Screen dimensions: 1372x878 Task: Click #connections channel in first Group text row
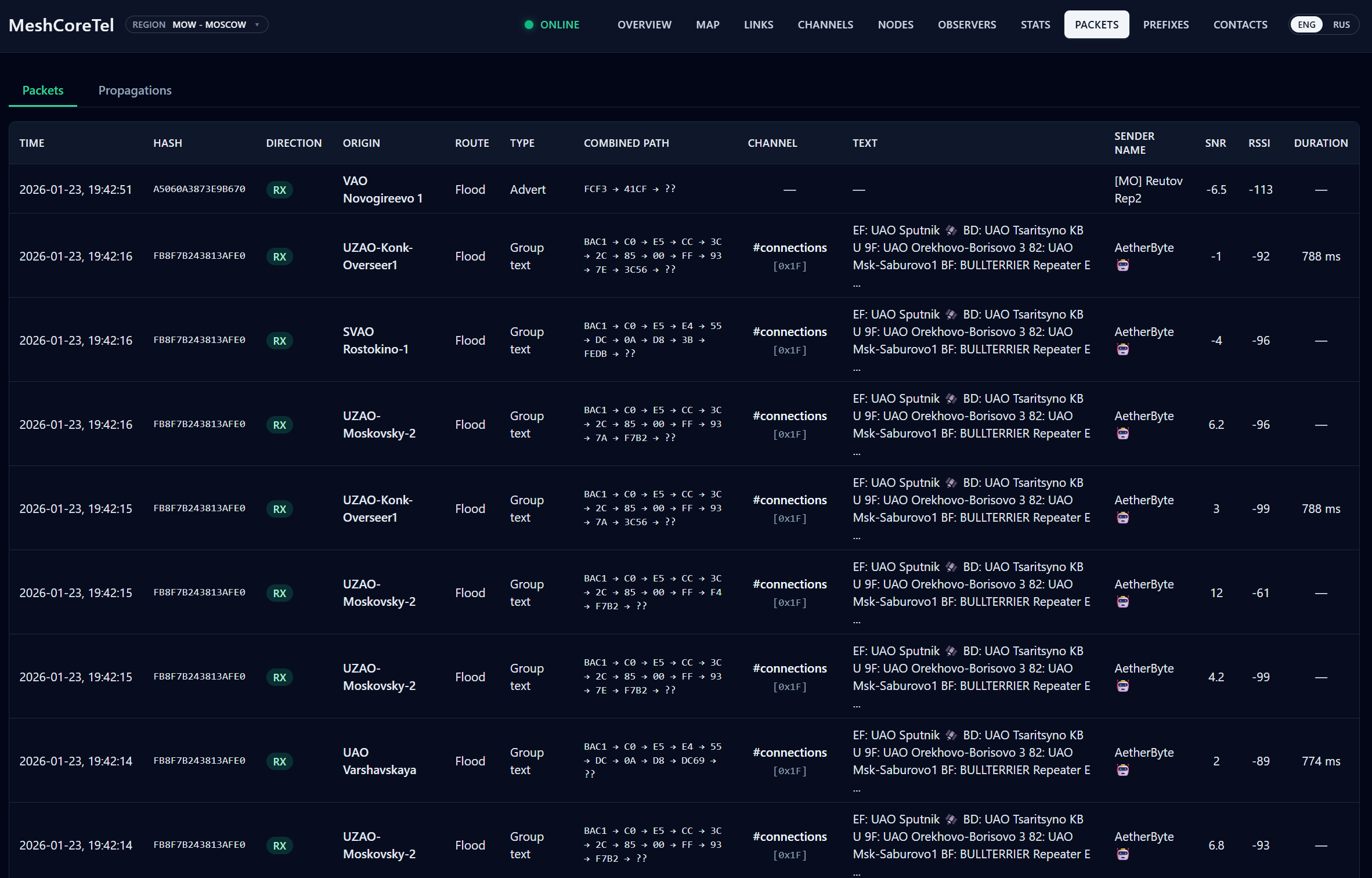[x=789, y=248]
